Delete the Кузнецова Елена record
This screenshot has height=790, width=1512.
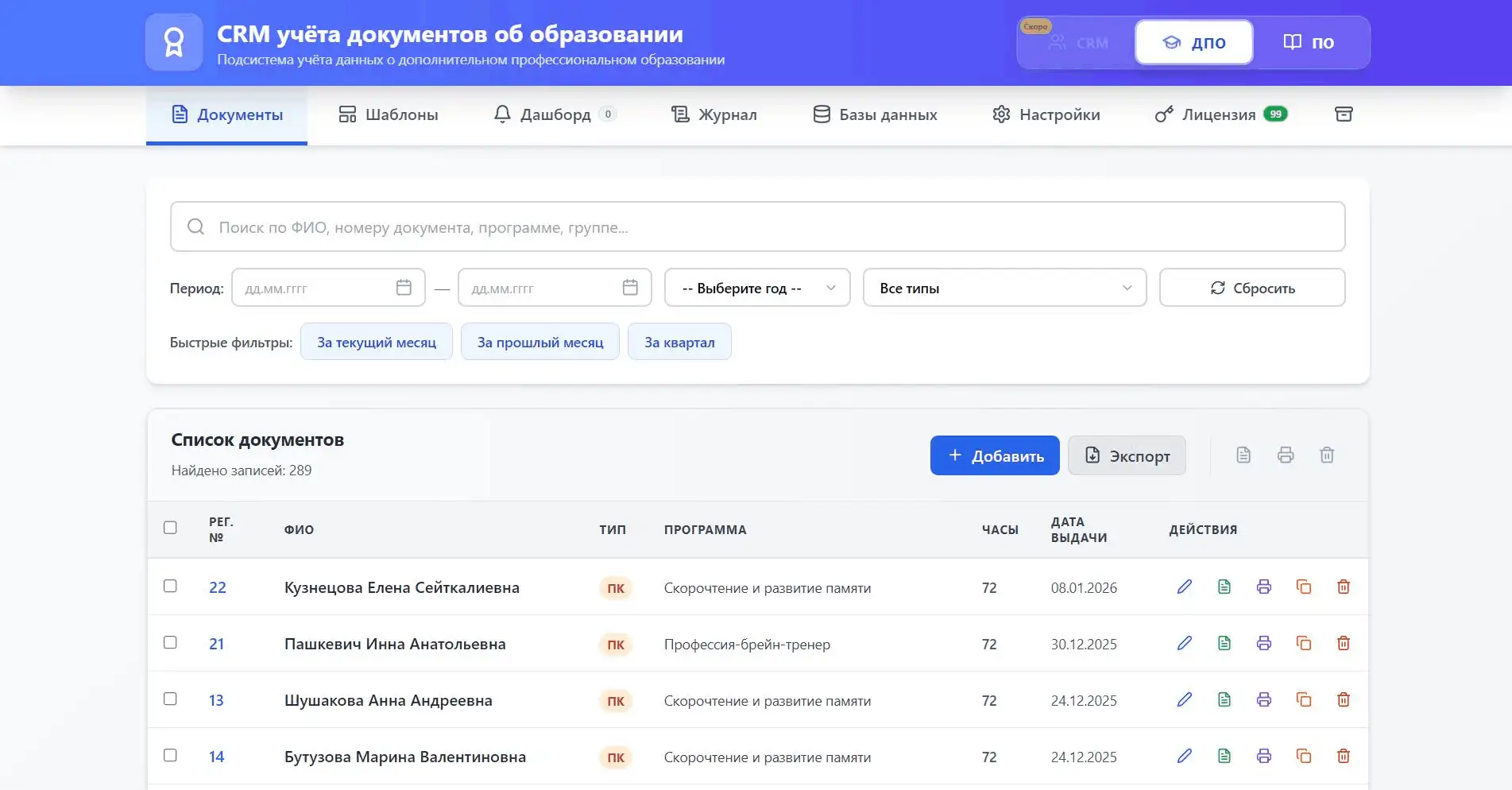[1344, 587]
